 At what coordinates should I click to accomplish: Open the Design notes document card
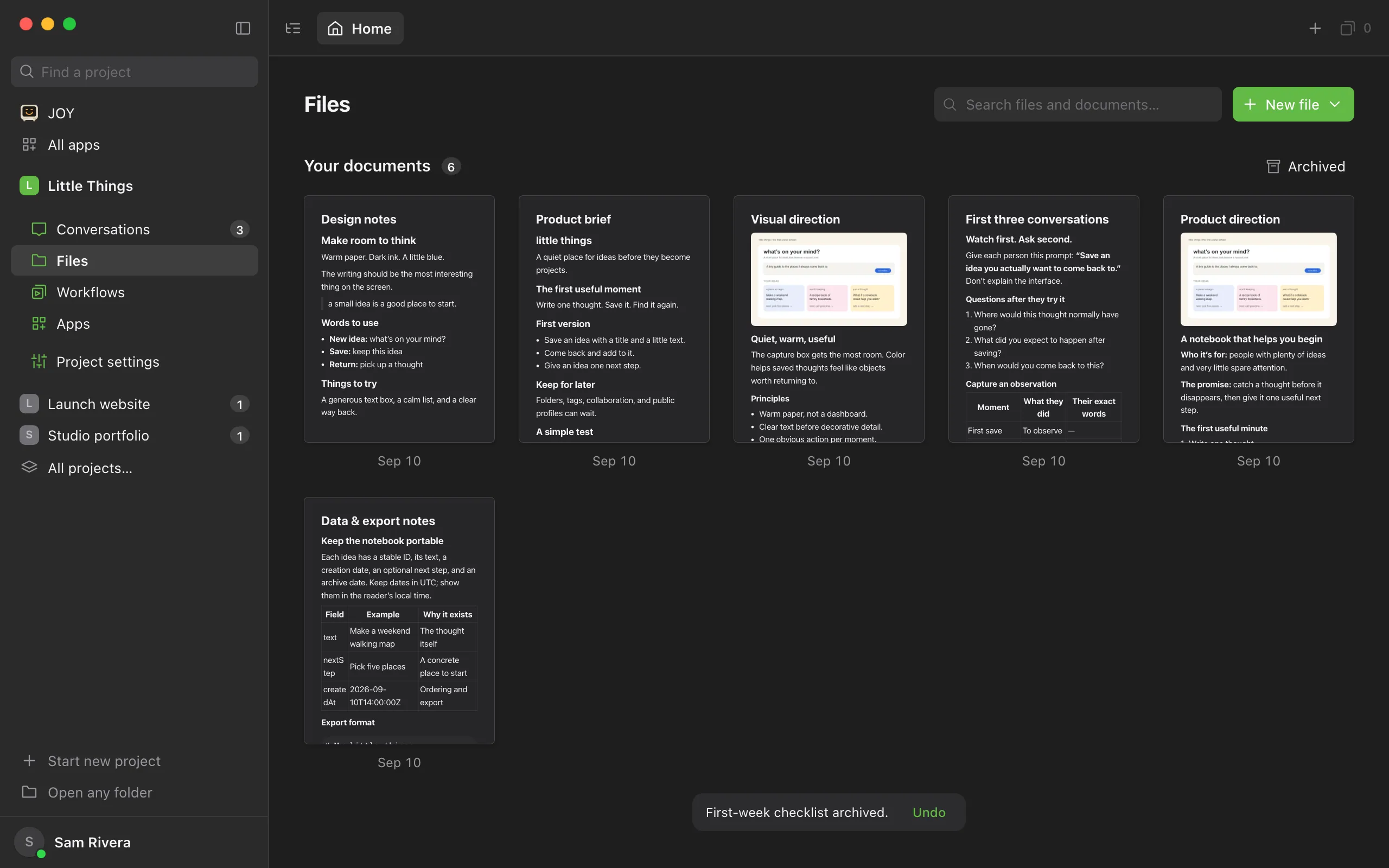tap(399, 318)
